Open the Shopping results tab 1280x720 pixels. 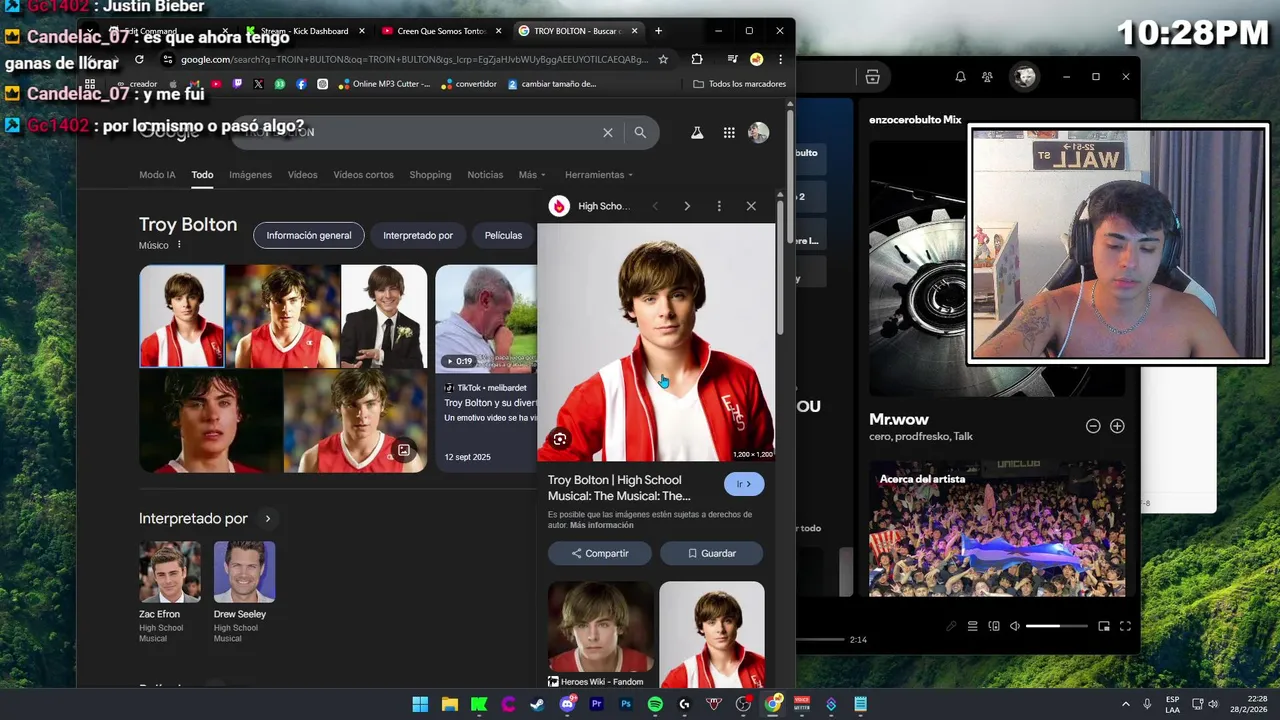pos(430,175)
